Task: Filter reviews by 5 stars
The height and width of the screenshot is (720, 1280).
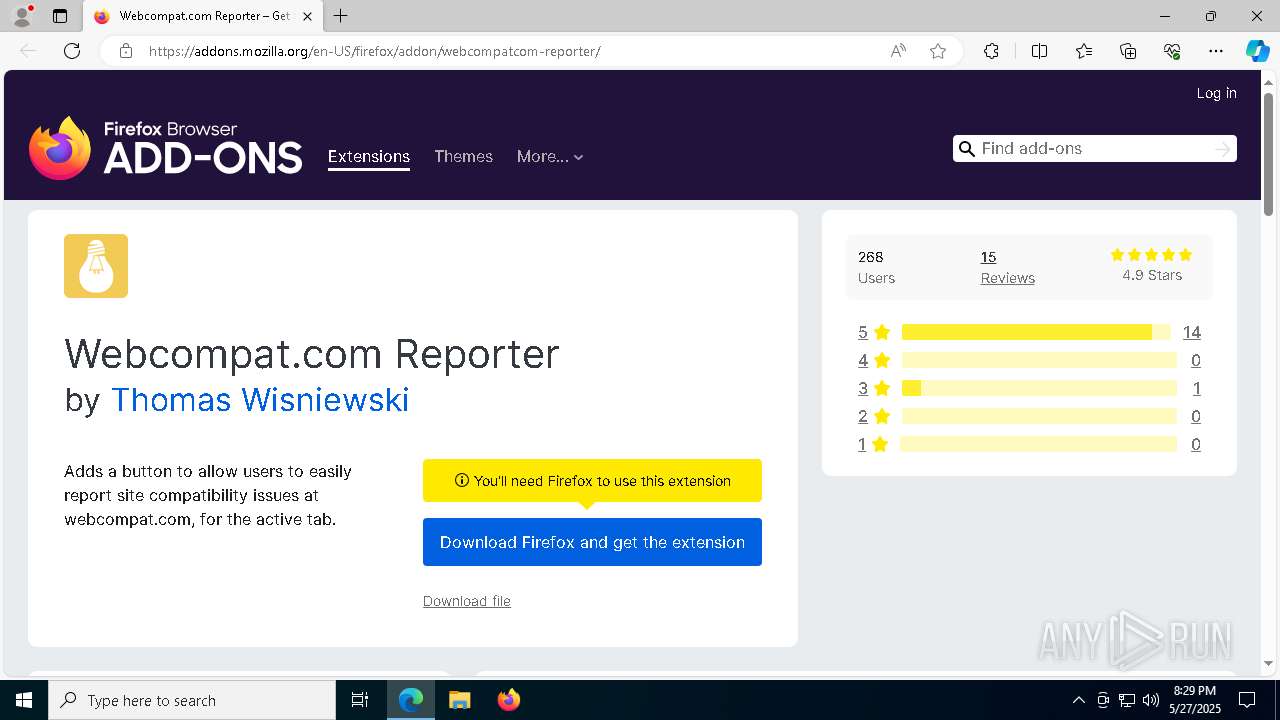Action: [873, 332]
